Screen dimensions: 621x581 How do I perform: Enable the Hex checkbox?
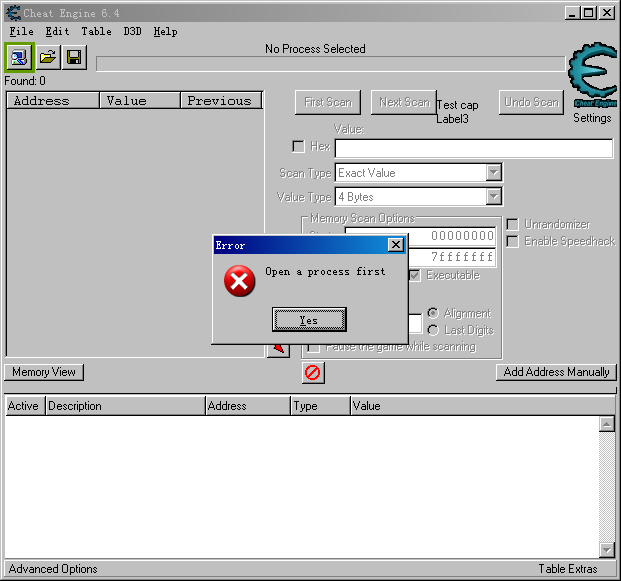pyautogui.click(x=298, y=147)
